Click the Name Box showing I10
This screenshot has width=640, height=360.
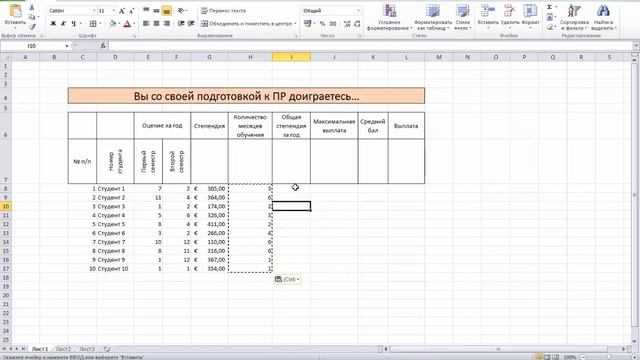(x=32, y=46)
